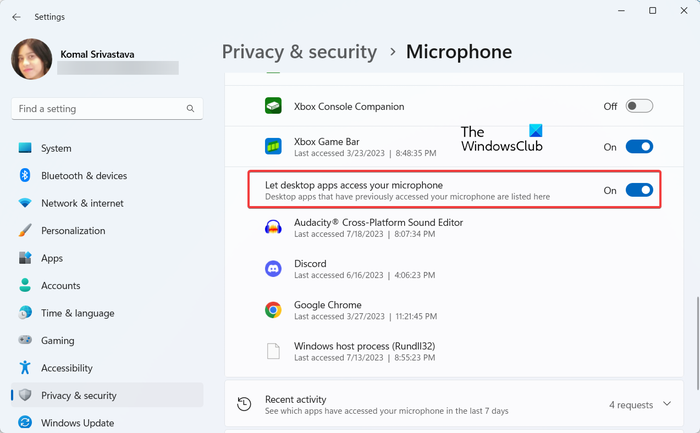Enable Xbox Console Companion microphone access
Screen dimensions: 700x433
[639, 106]
